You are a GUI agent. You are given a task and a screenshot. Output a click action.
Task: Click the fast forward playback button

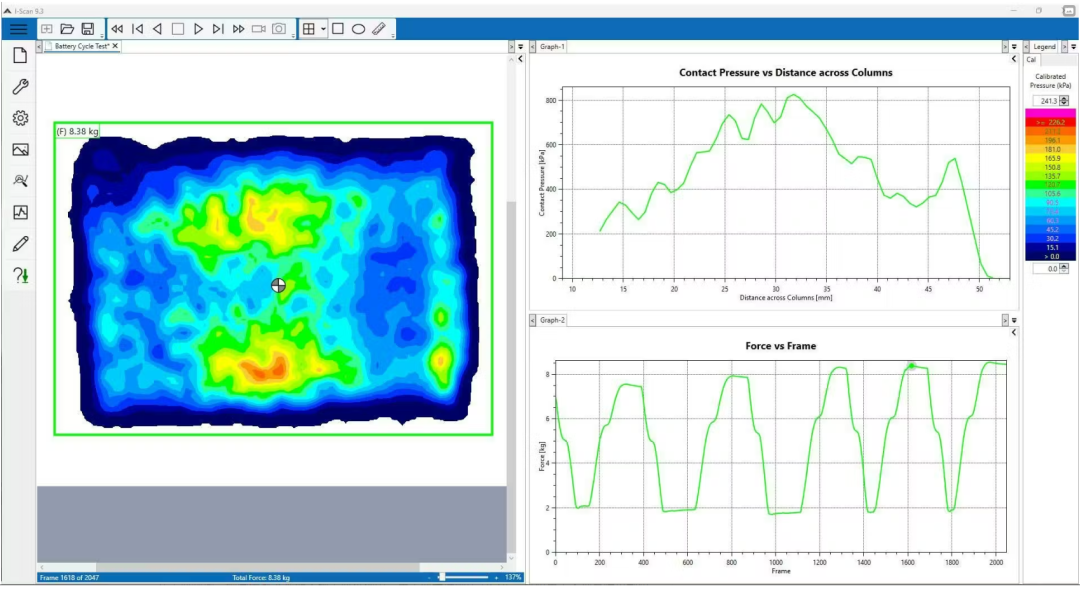click(238, 29)
